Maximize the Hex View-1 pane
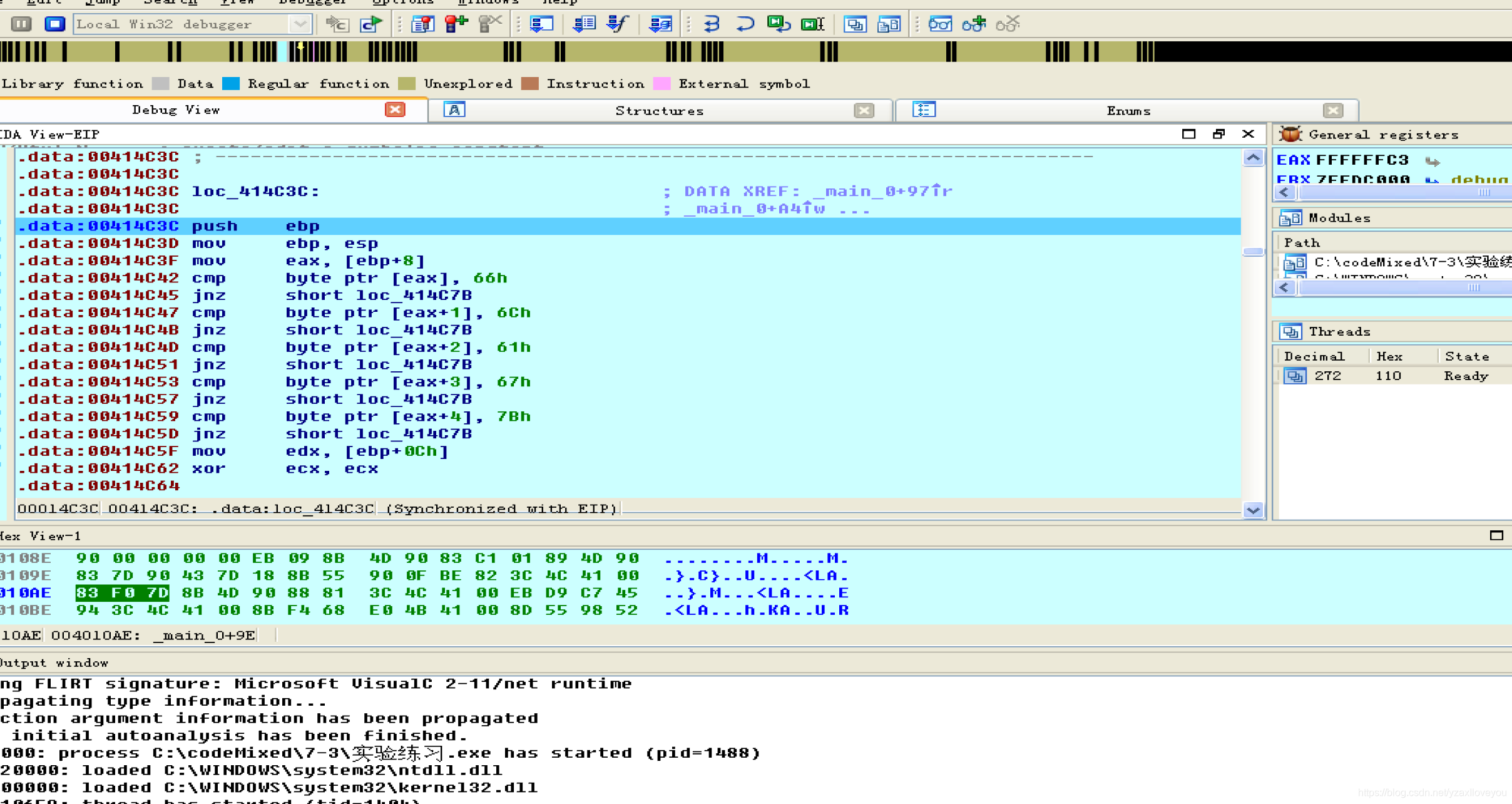The width and height of the screenshot is (1512, 804). [x=1496, y=536]
